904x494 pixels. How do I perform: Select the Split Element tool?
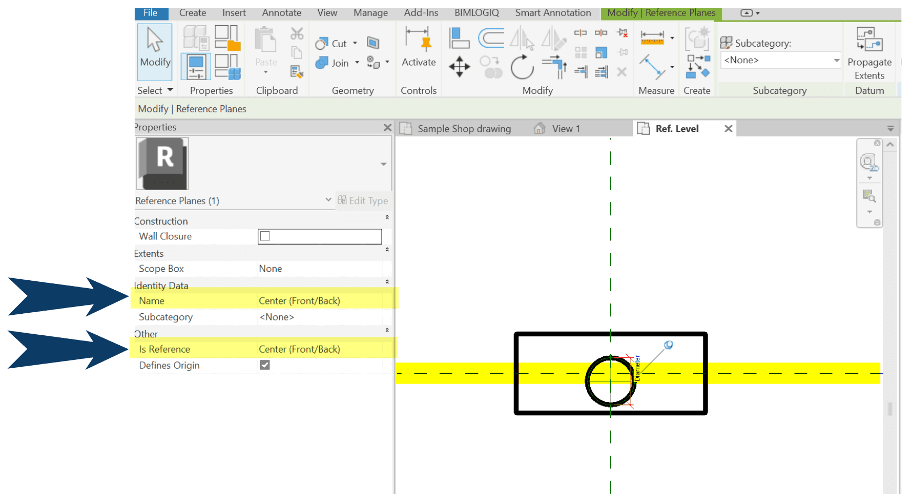click(581, 33)
